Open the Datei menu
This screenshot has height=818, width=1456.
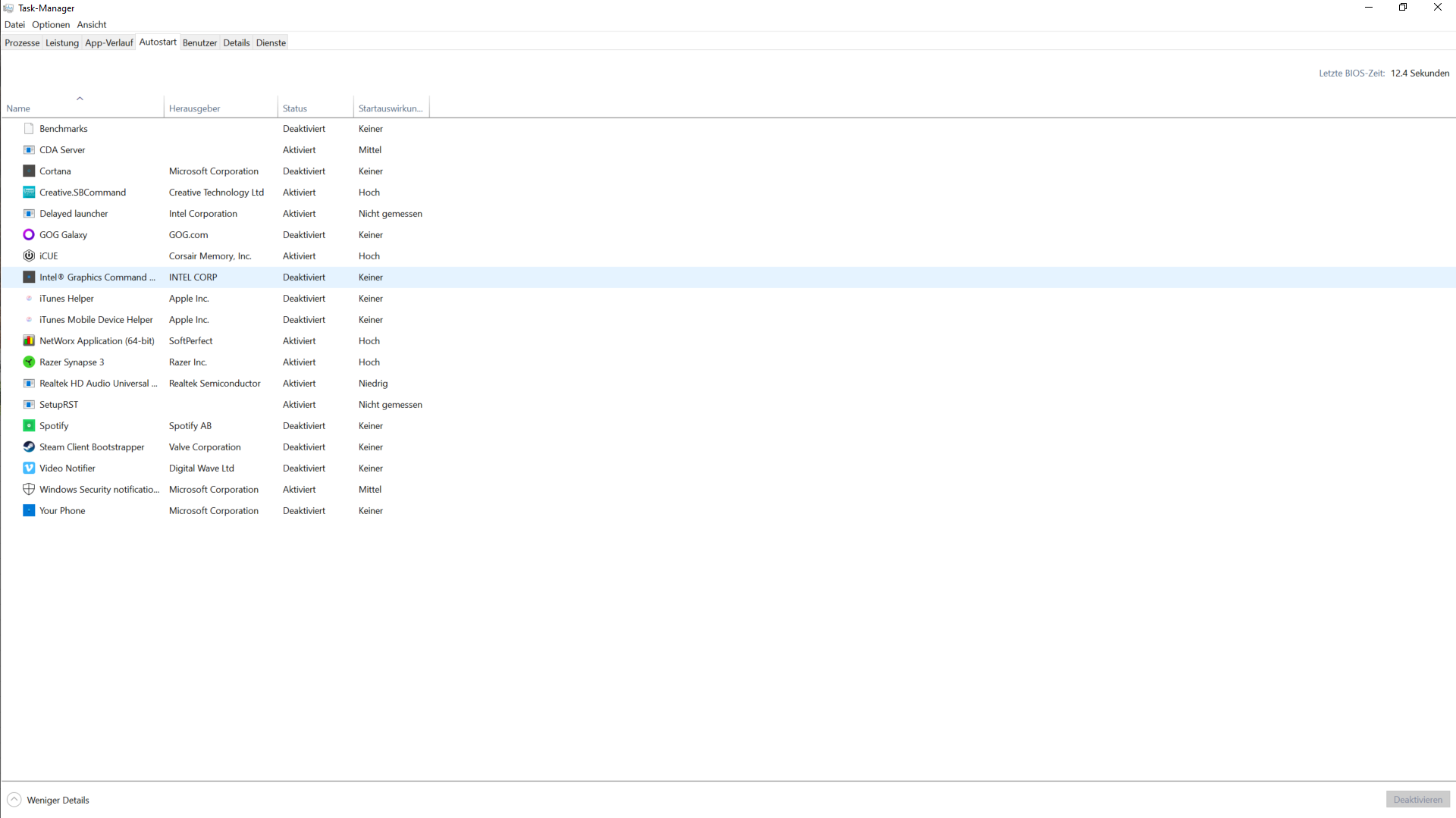coord(14,25)
